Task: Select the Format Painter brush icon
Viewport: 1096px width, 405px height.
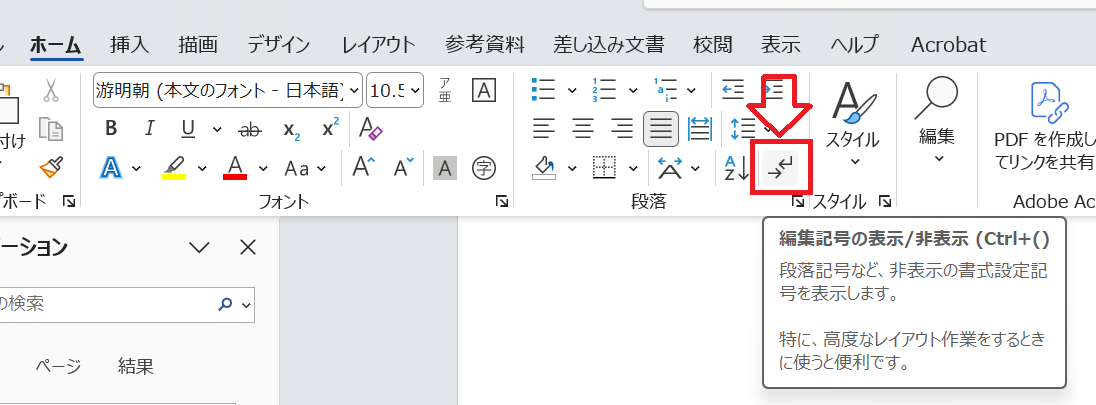Action: (x=52, y=167)
